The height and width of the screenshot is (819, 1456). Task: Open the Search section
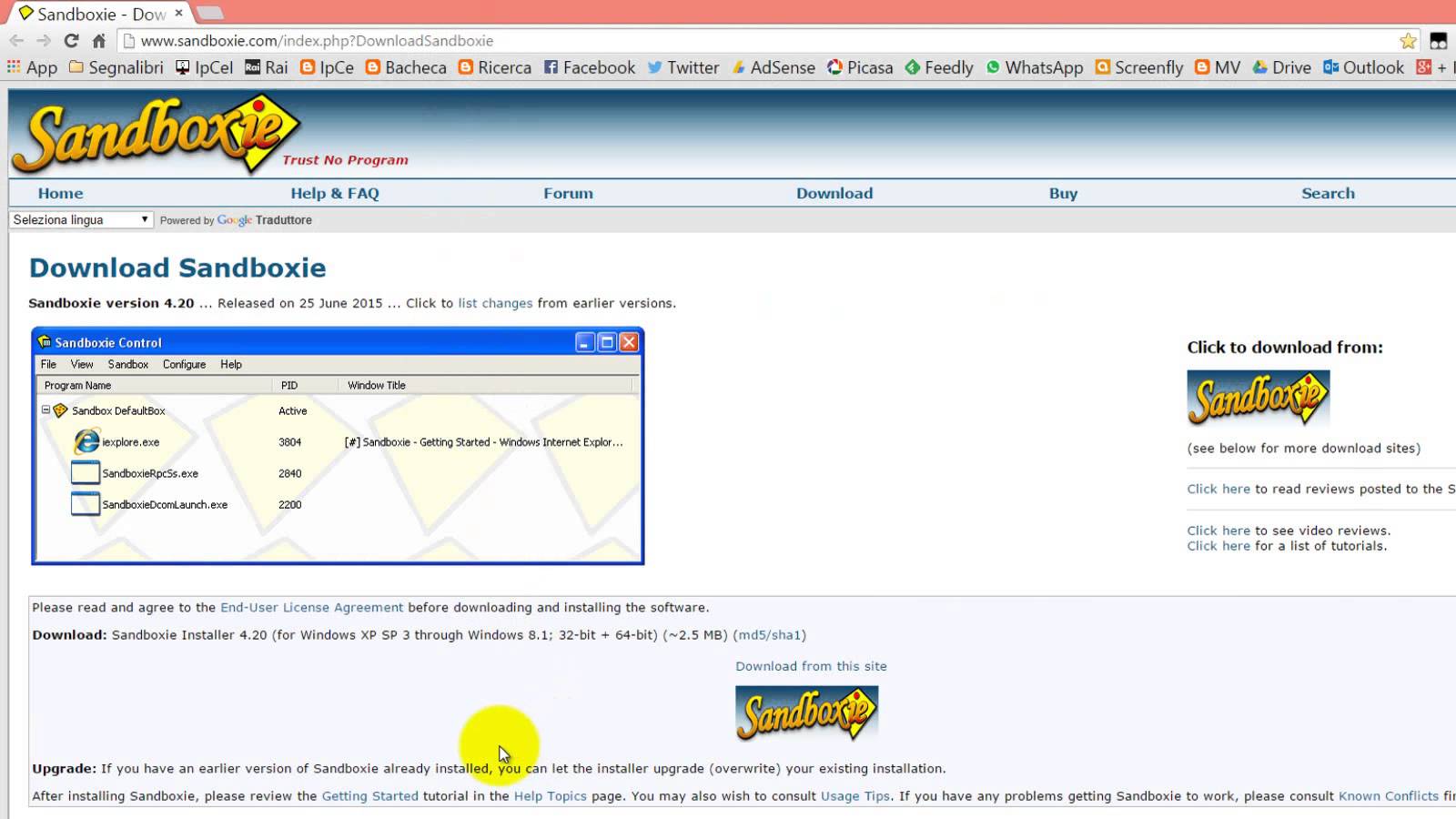(x=1328, y=193)
